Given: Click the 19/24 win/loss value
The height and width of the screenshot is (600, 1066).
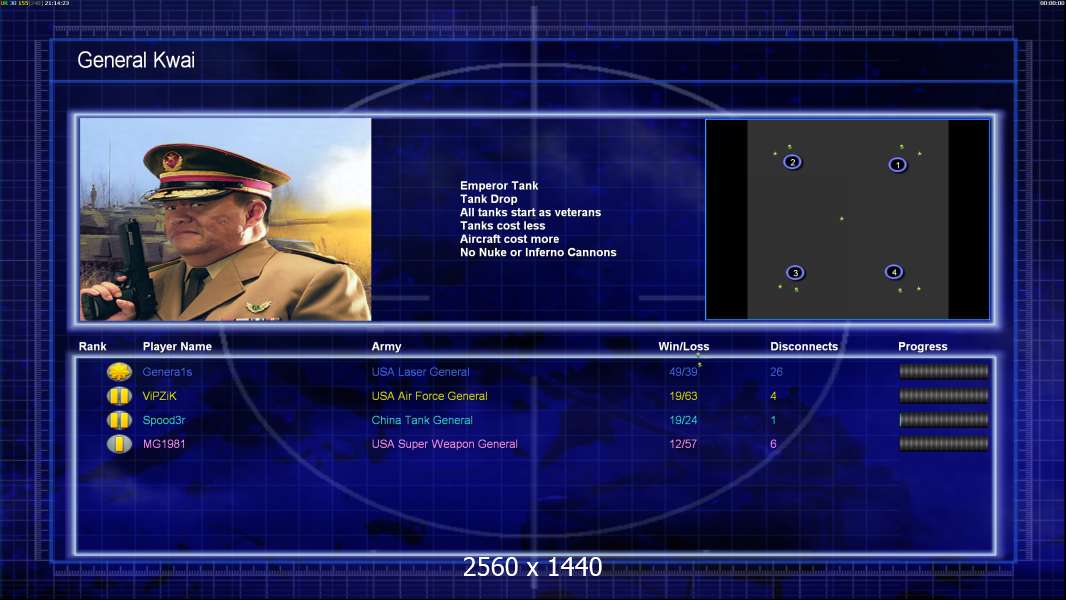Looking at the screenshot, I should (x=683, y=420).
